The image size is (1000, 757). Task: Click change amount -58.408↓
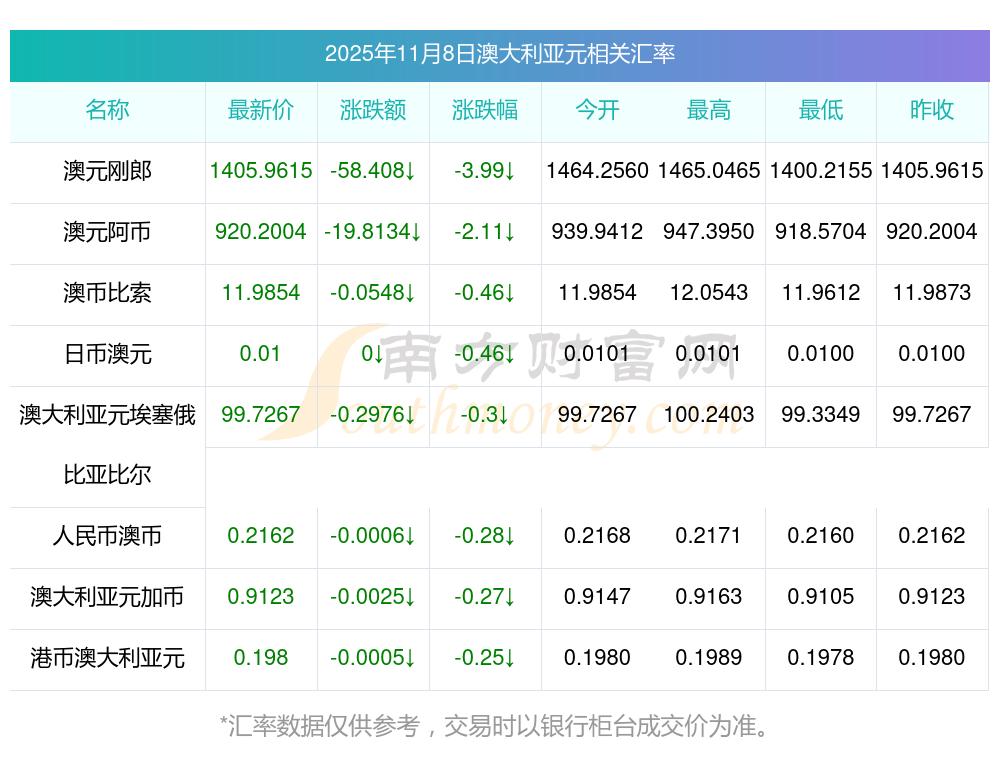pos(373,170)
